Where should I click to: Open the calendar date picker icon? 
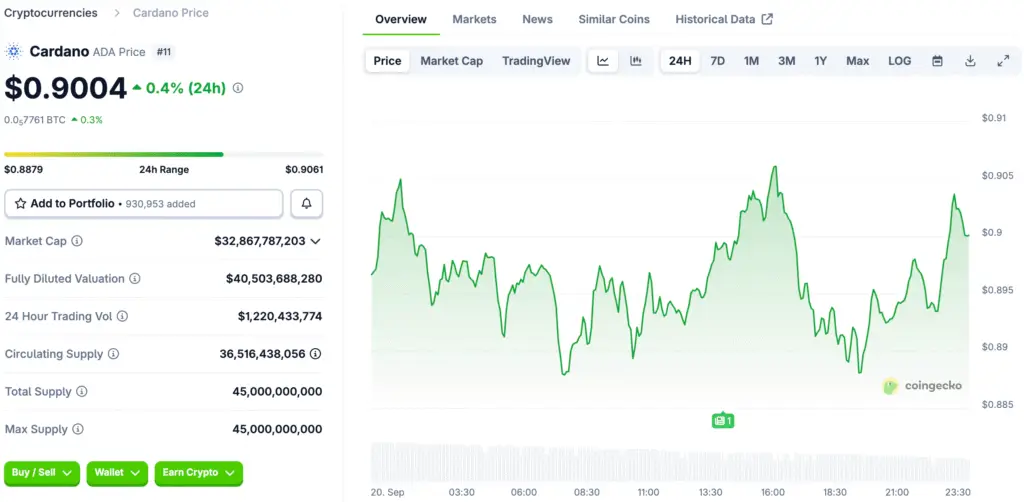click(x=937, y=61)
